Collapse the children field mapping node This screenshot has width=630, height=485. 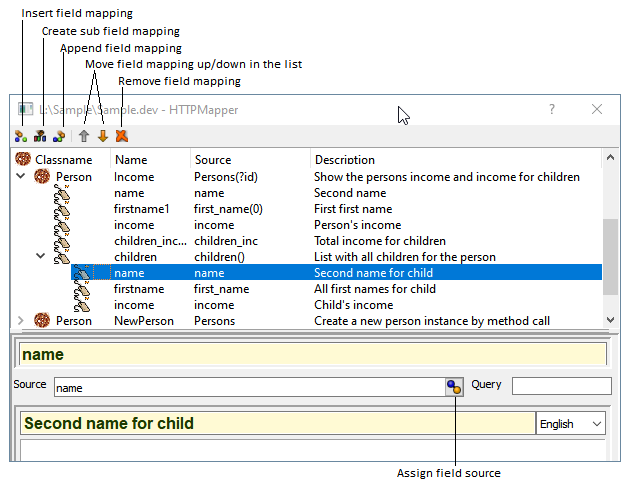pos(41,257)
